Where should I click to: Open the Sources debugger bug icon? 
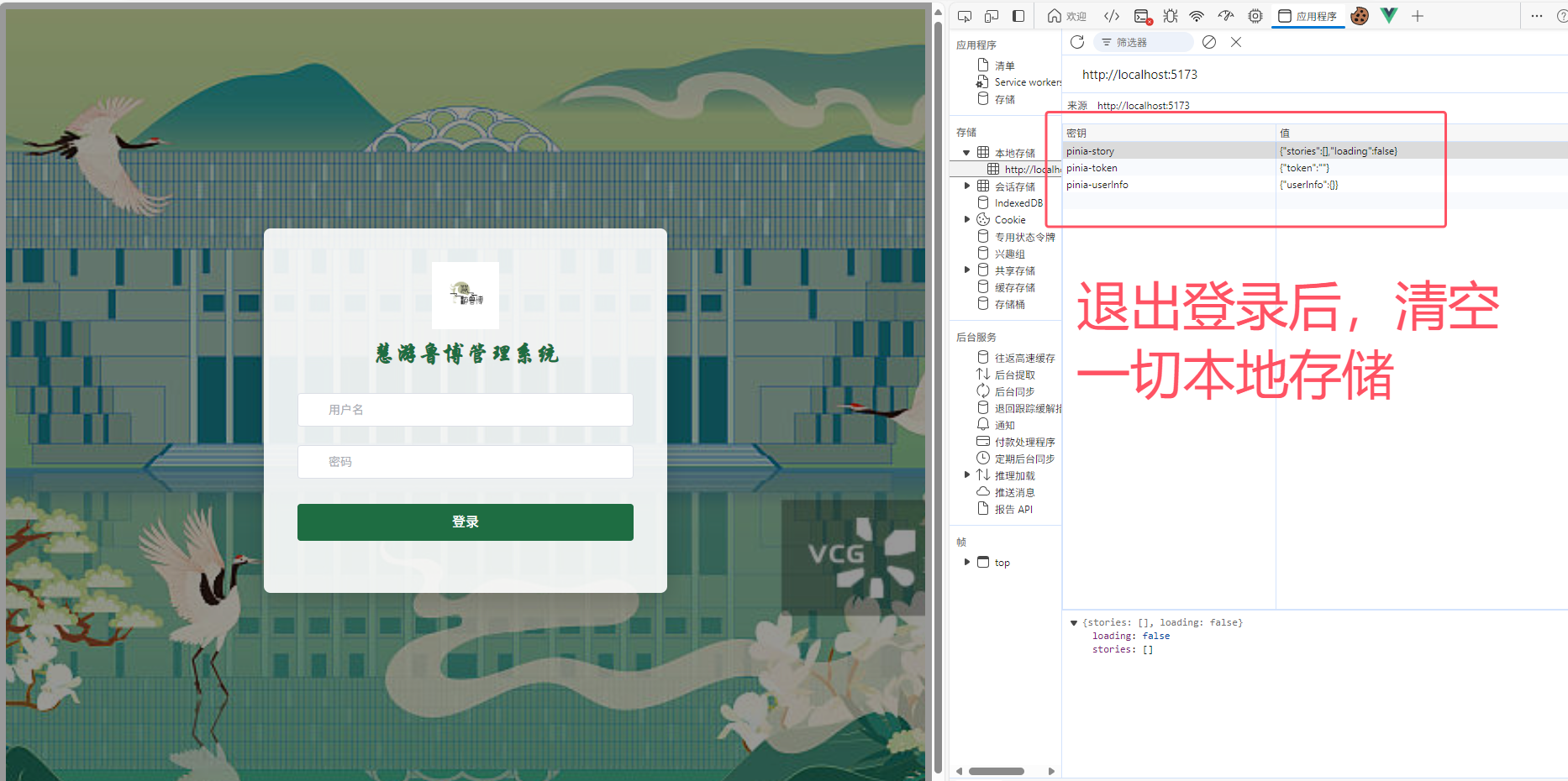pos(1171,16)
